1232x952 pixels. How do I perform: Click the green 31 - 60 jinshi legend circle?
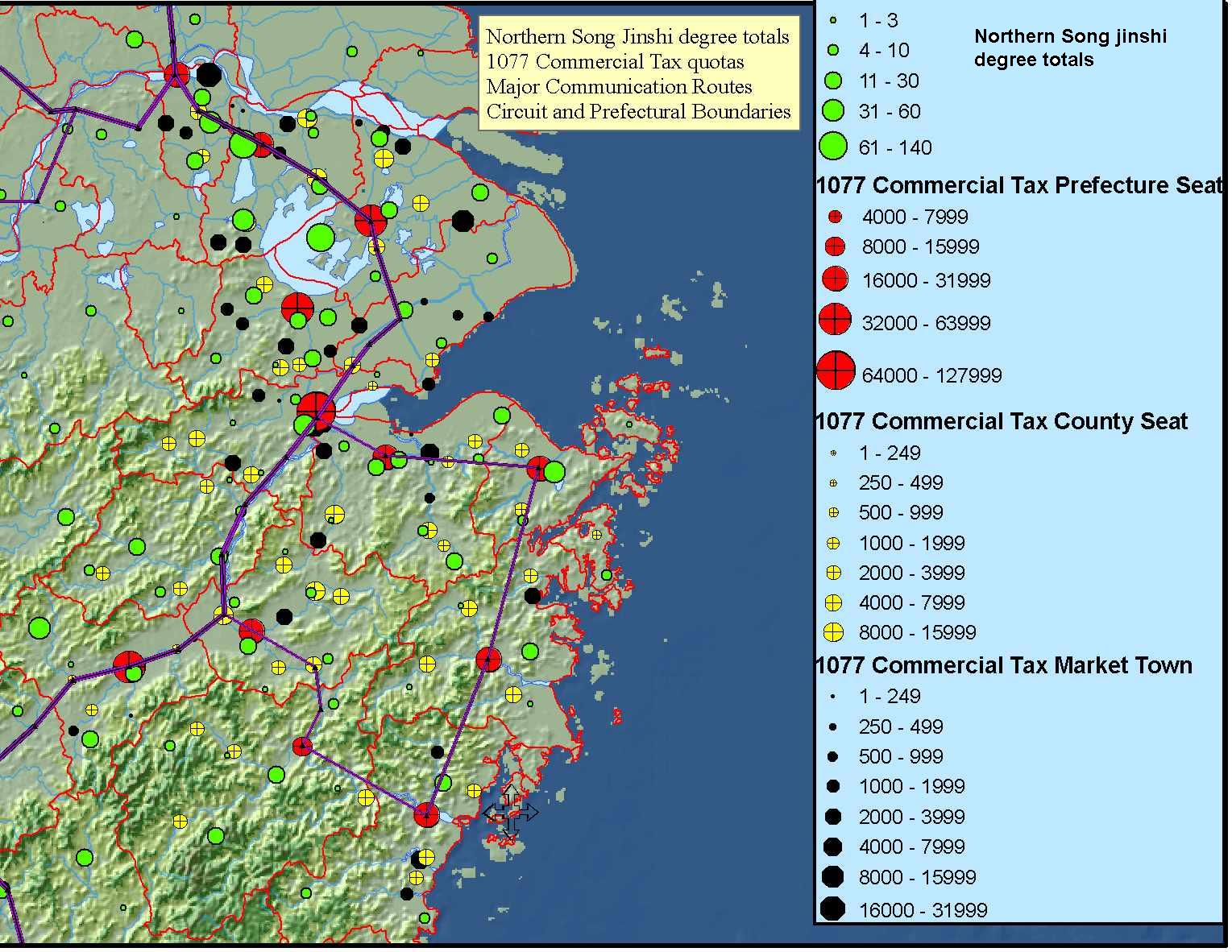[x=833, y=111]
